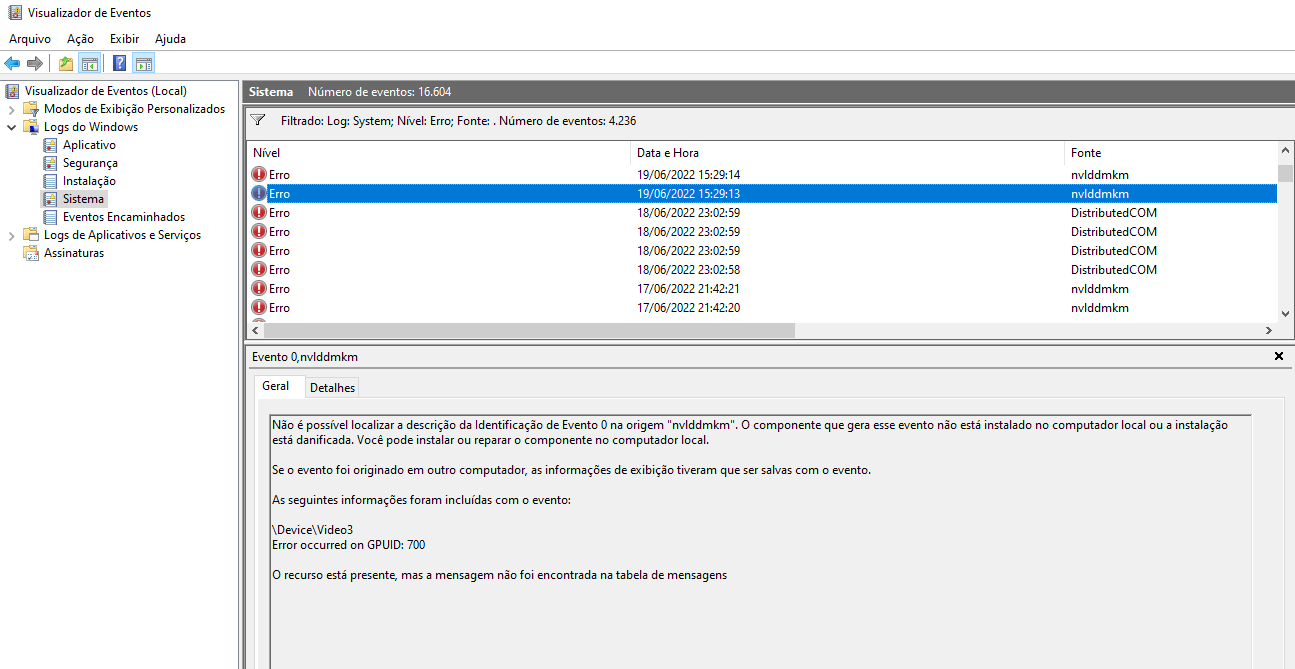Select the Aplicativo log icon
This screenshot has width=1295, height=669.
point(50,145)
